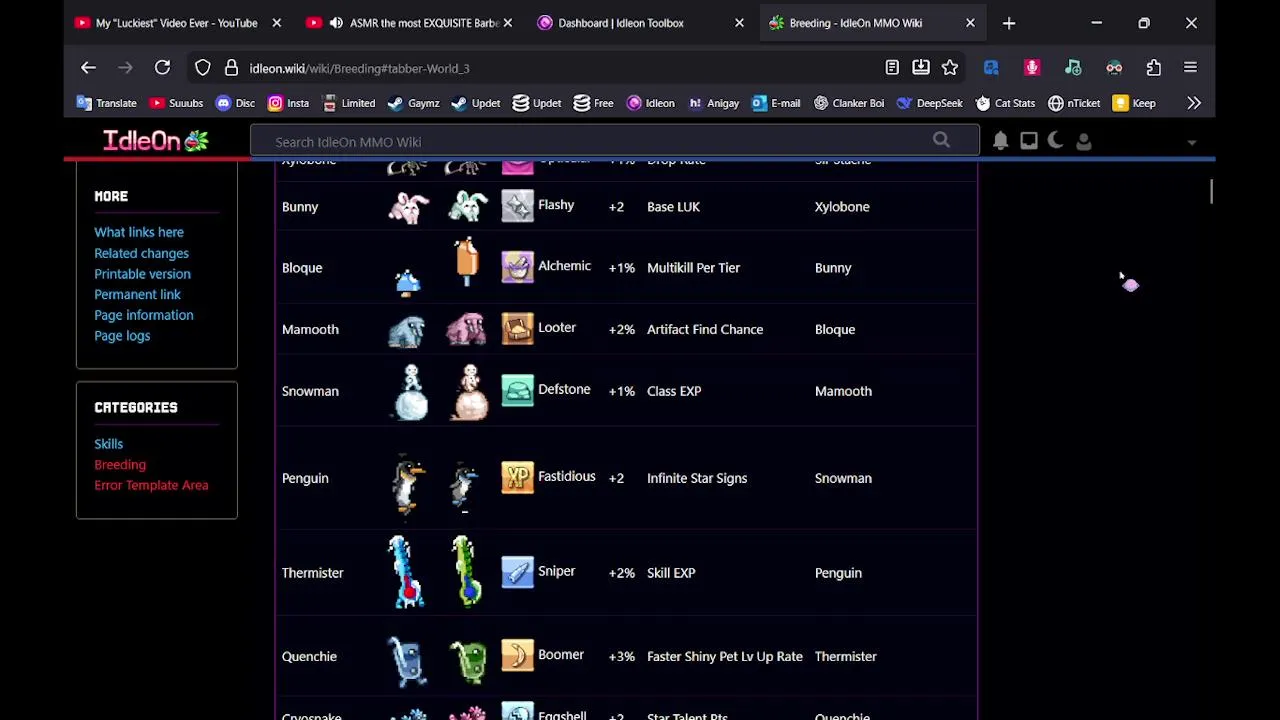Expand the wiki header dropdown arrow
This screenshot has height=720, width=1280.
click(1191, 143)
